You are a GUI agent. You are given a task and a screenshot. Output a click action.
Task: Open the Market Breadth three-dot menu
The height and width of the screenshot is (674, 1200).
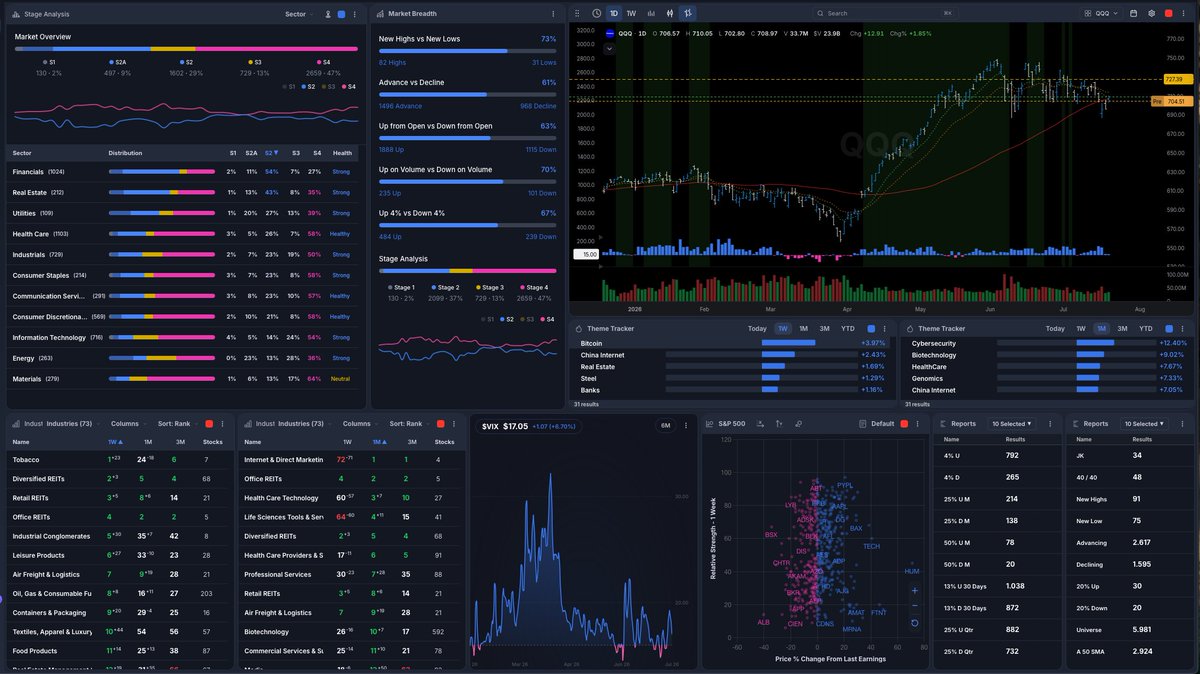coord(553,14)
